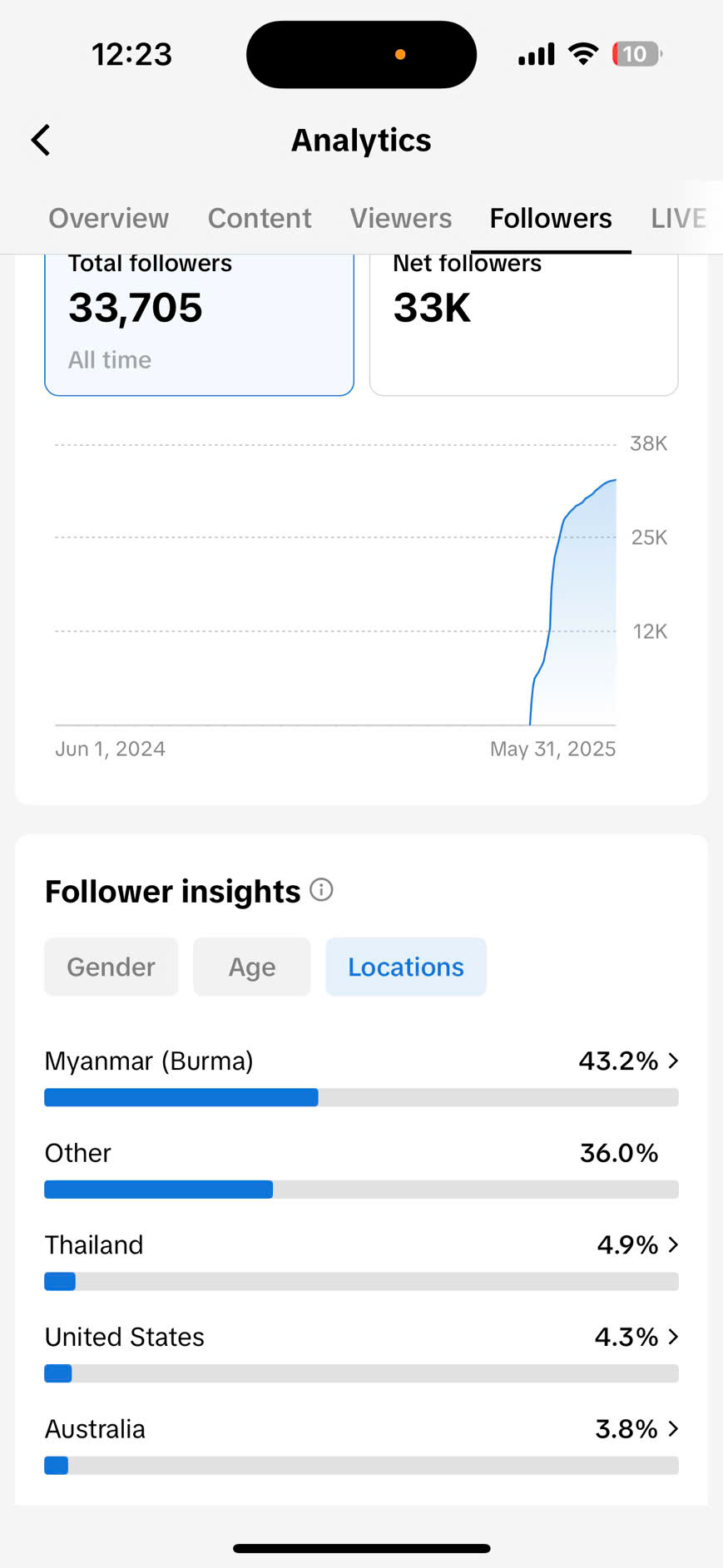Expand Thailand location details chevron
Image resolution: width=723 pixels, height=1568 pixels.
673,1244
